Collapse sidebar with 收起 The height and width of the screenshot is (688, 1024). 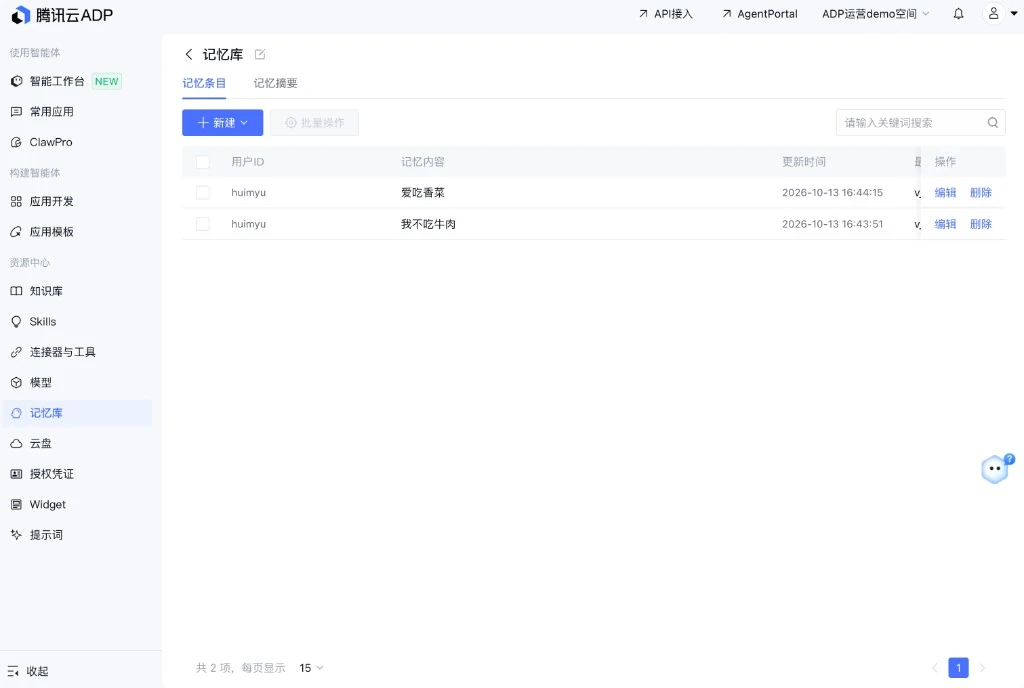(27, 671)
